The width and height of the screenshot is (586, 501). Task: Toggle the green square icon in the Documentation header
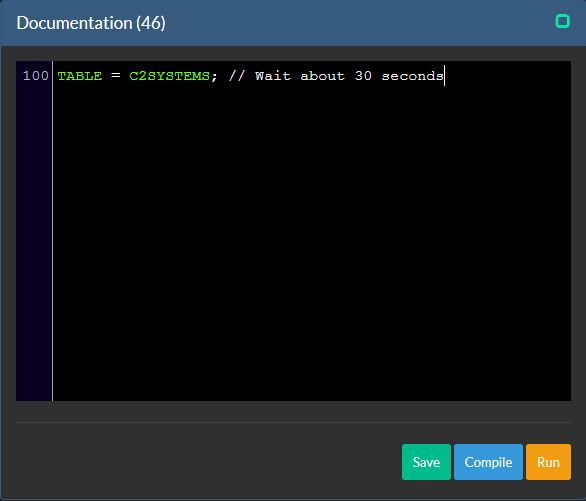point(562,21)
